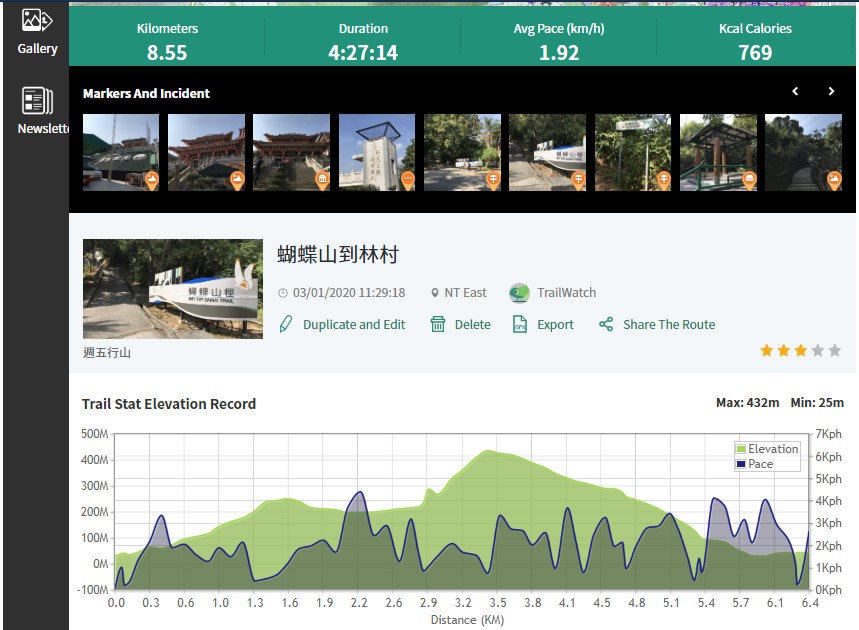
Task: Click the GPX Export file icon
Action: click(x=519, y=324)
